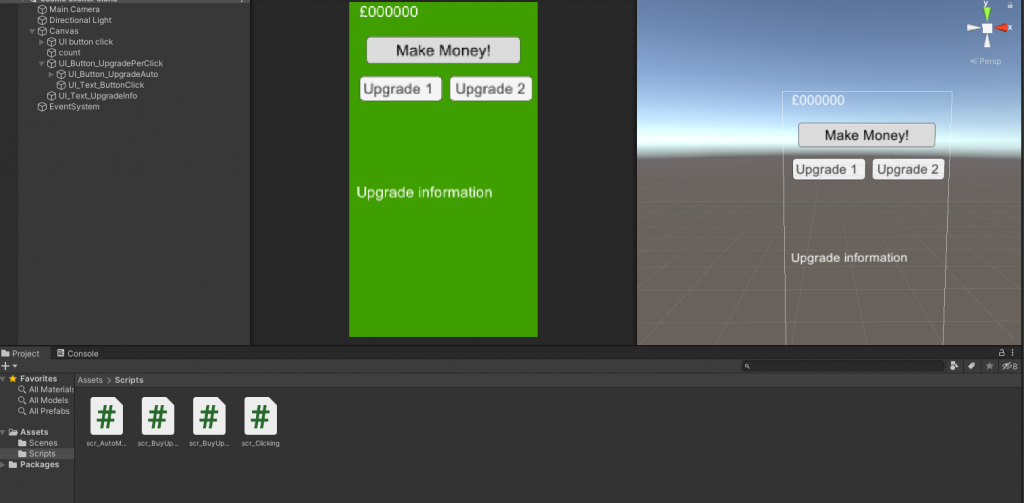Click the star icon to save search
The image size is (1024, 503).
989,367
